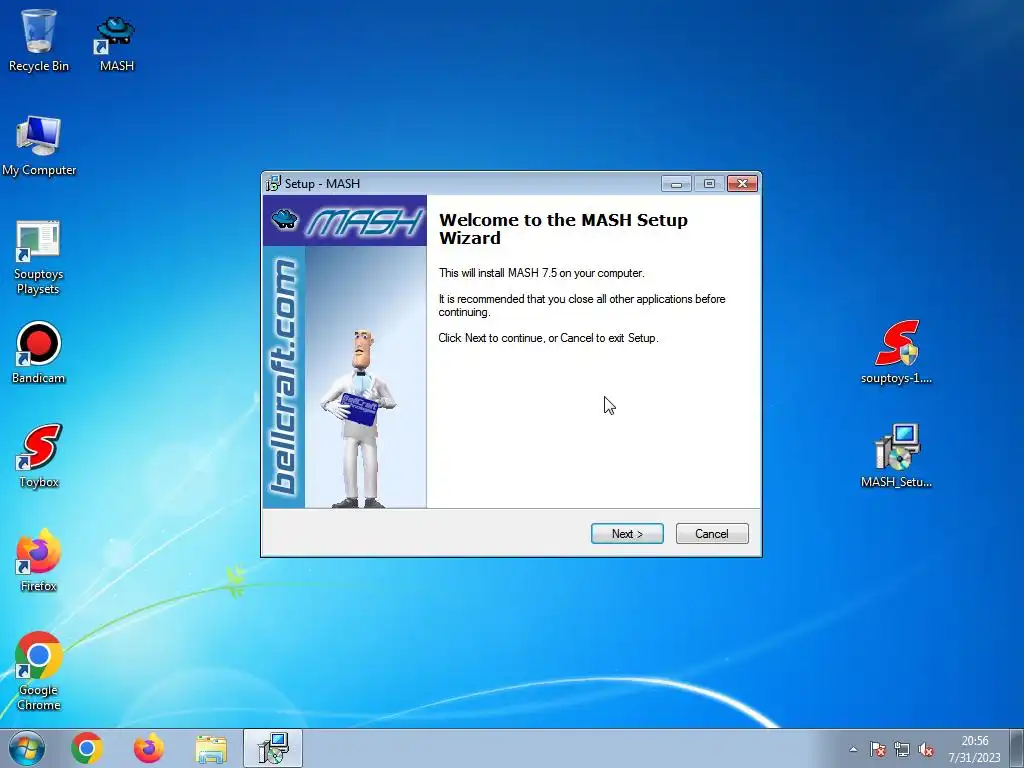Select the Firefox desktop shortcut
The image size is (1024, 768).
[39, 560]
